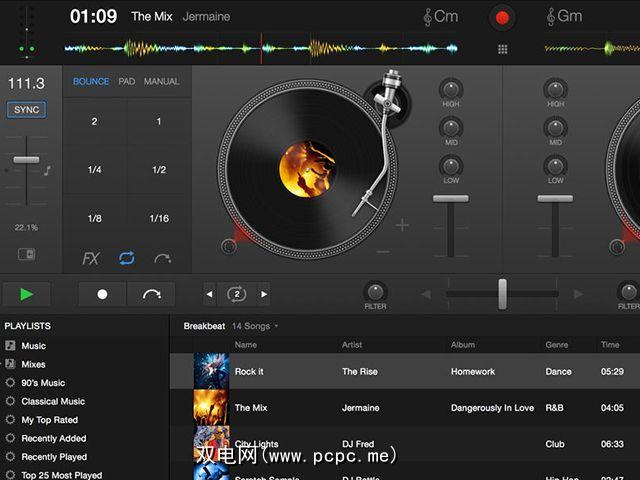Click the blue loop icon beside FX

click(126, 258)
